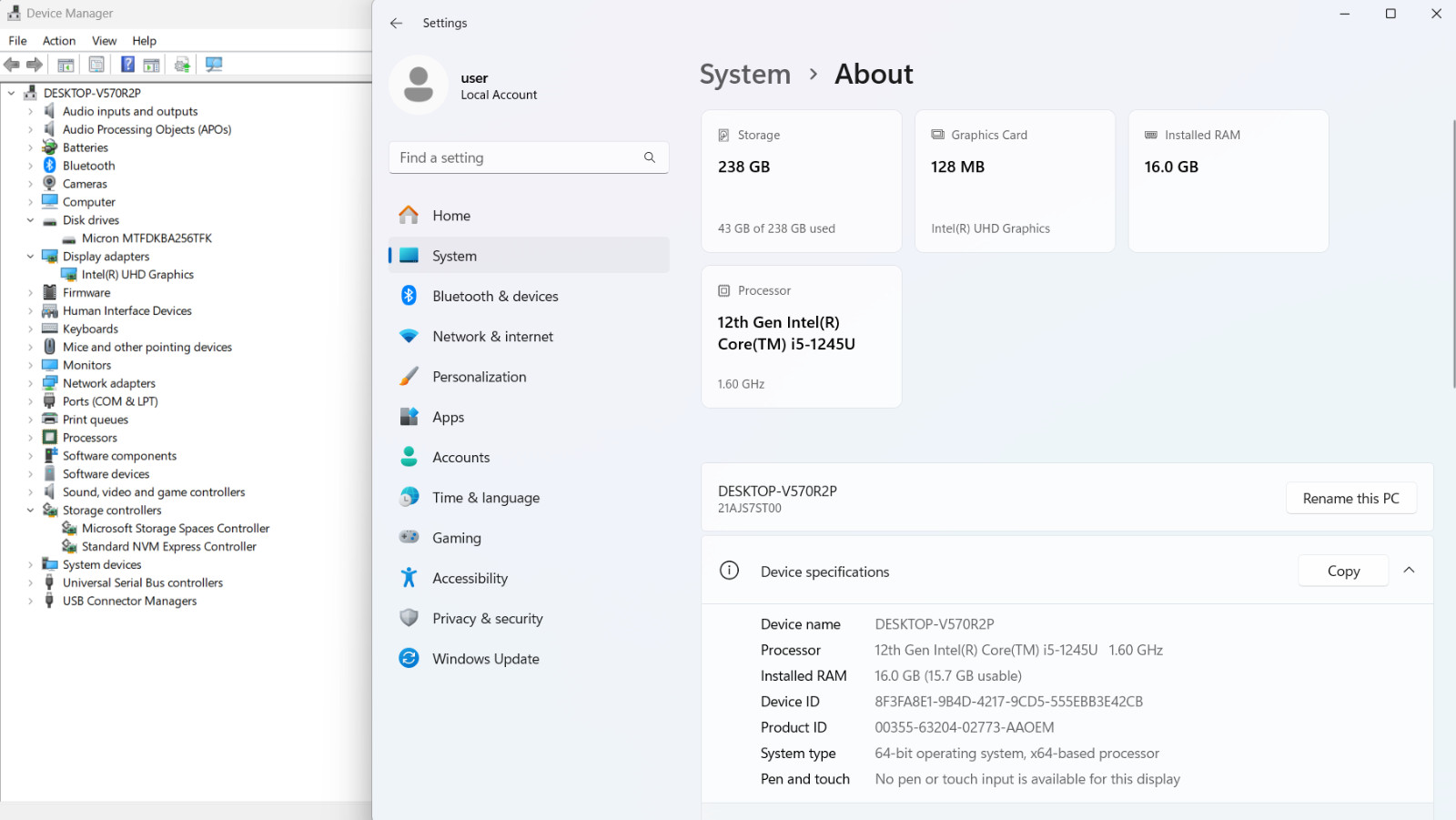Screen dimensions: 1456x820
Task: Click the Back arrow in Settings header
Action: click(396, 23)
